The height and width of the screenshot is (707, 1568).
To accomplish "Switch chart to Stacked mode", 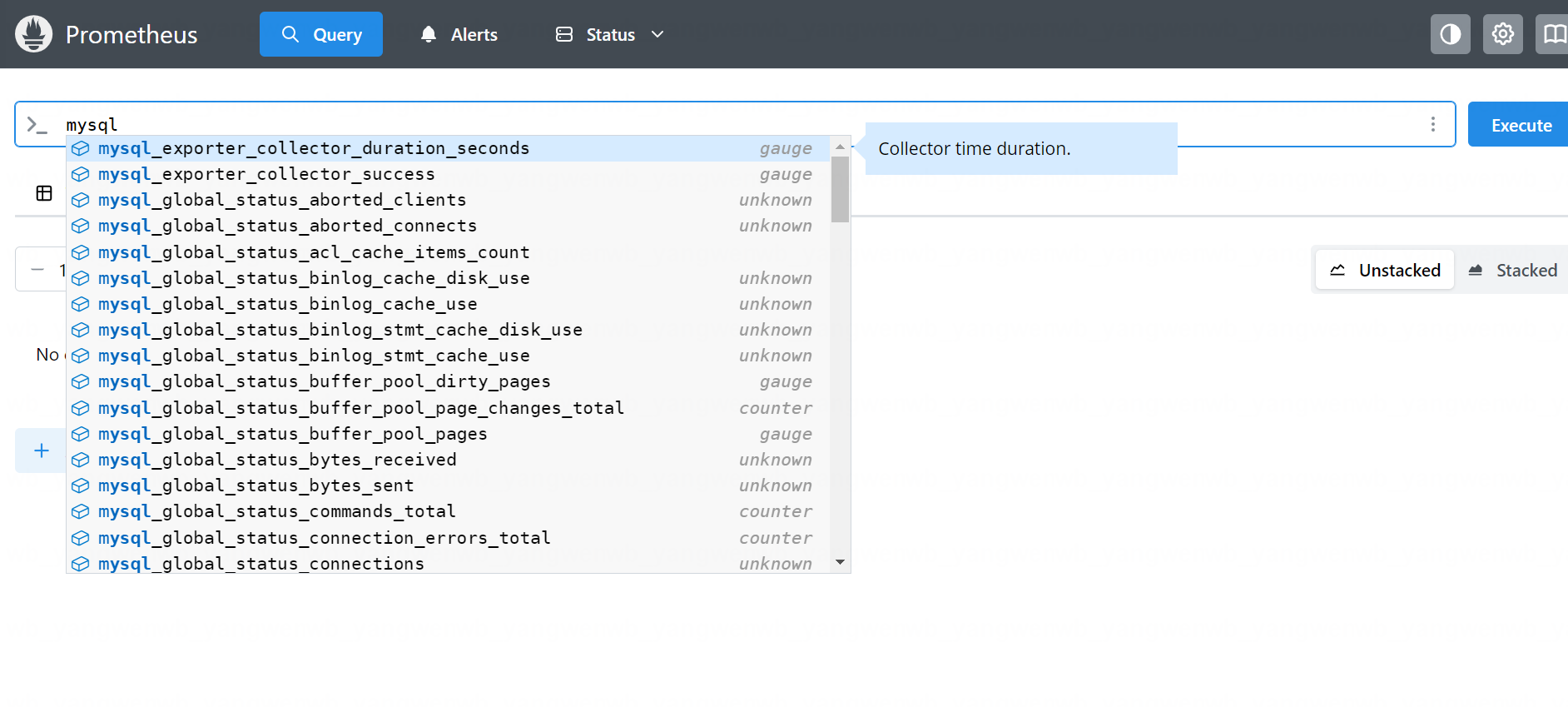I will coord(1513,271).
